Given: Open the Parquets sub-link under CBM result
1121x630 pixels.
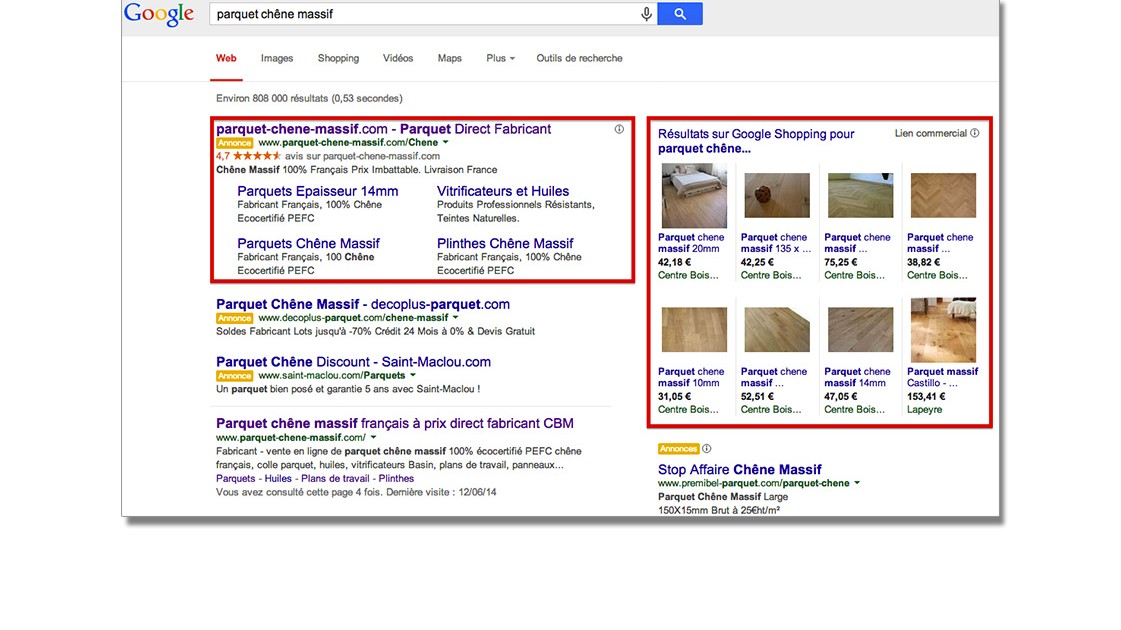Looking at the screenshot, I should [x=235, y=478].
